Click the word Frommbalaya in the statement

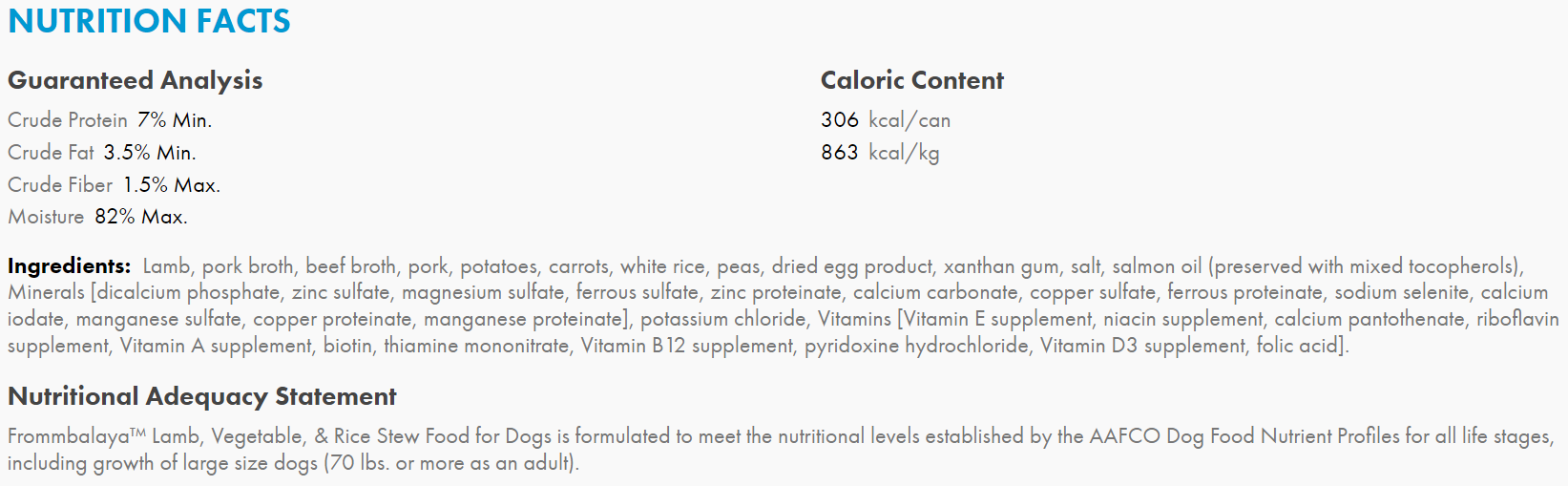tap(69, 436)
